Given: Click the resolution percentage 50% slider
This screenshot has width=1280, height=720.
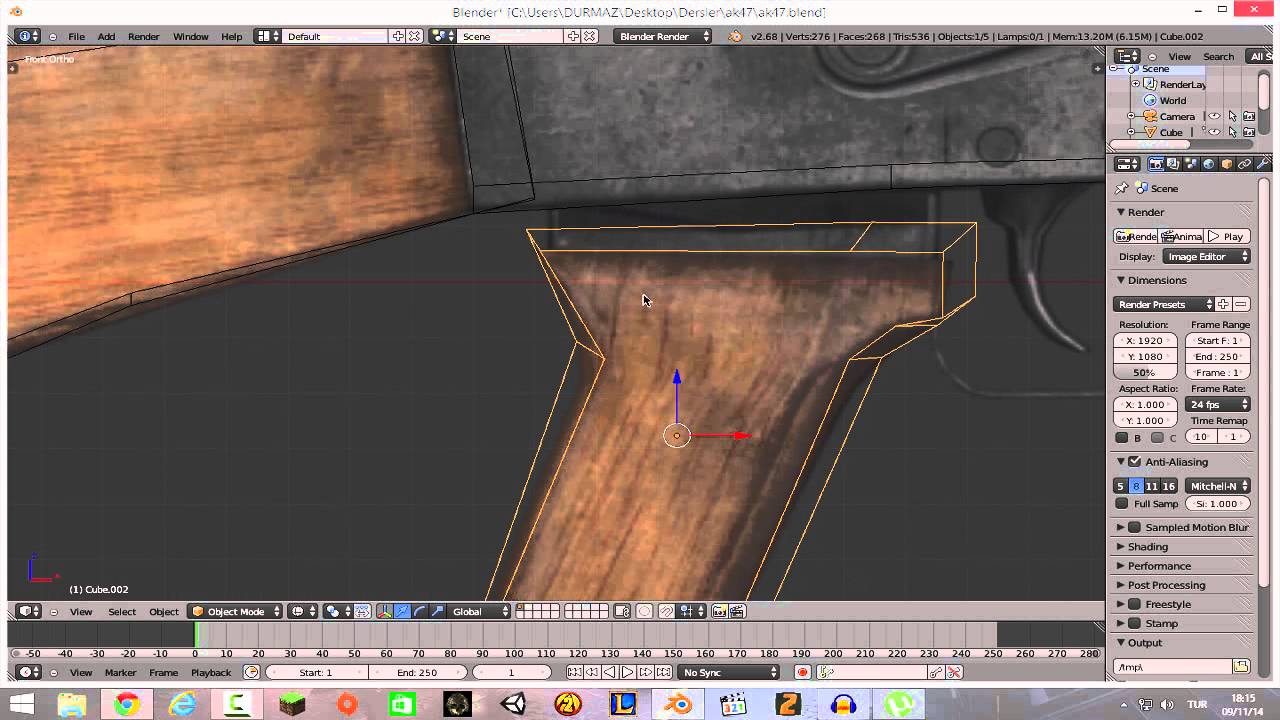Looking at the screenshot, I should (x=1145, y=372).
